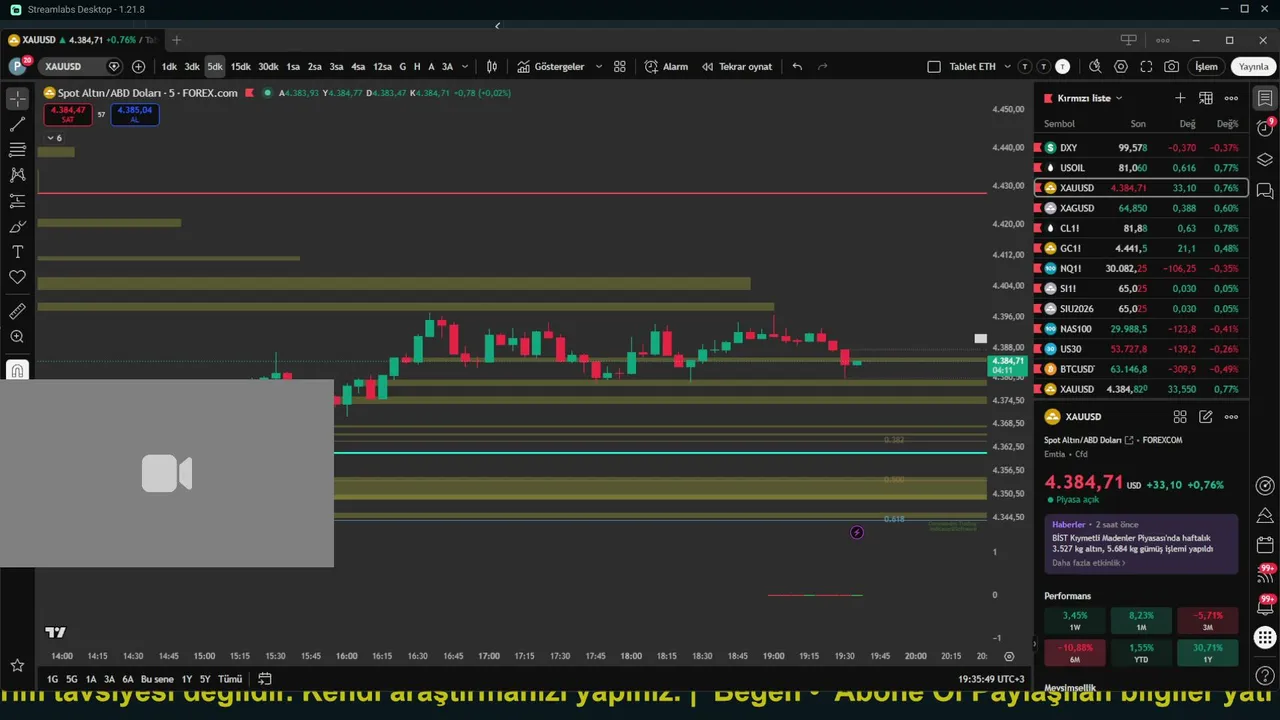
Task: Click the SAT 4.384,47 sell button
Action: coord(68,114)
